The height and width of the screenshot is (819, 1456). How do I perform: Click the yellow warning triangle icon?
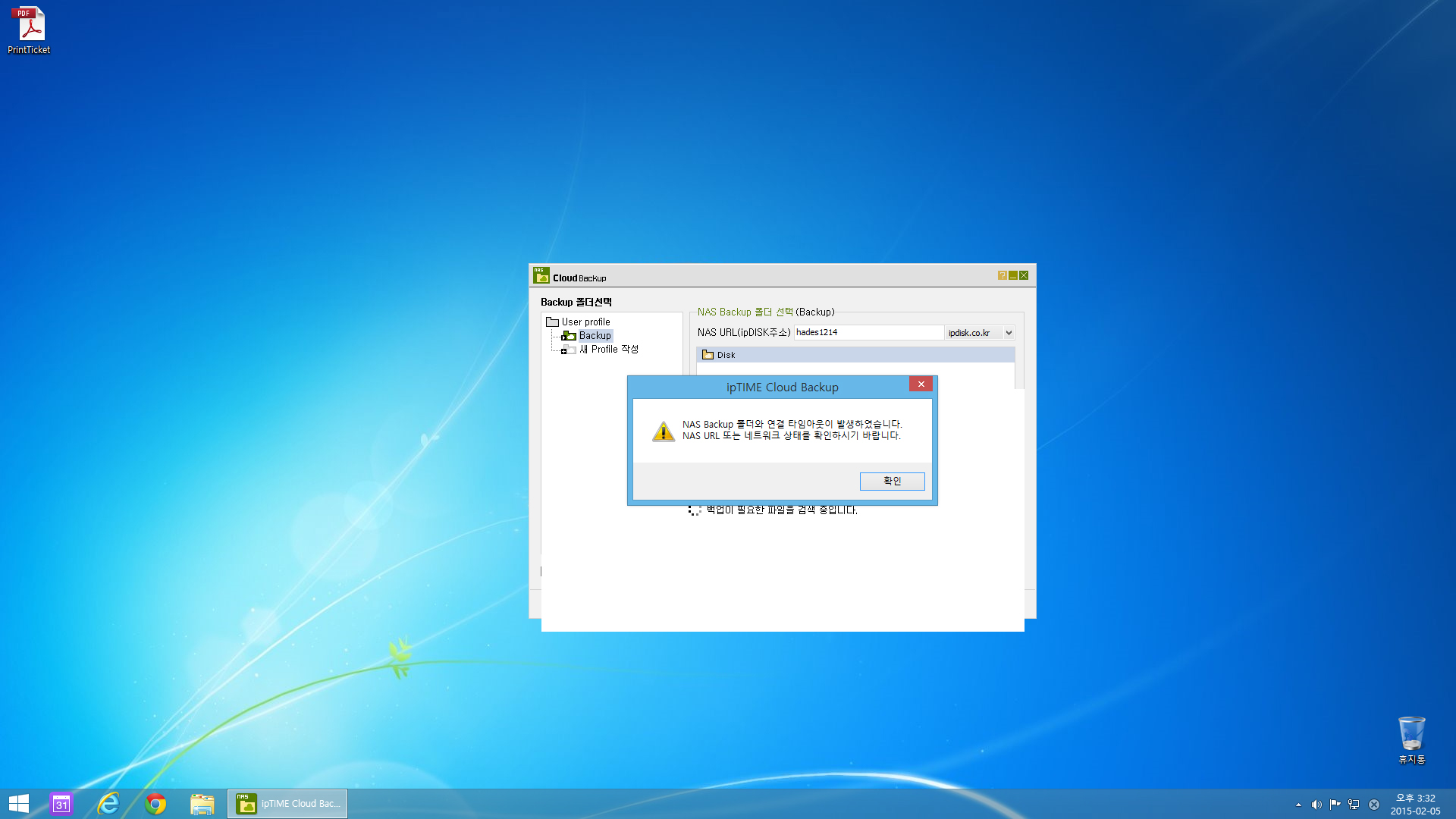point(664,431)
